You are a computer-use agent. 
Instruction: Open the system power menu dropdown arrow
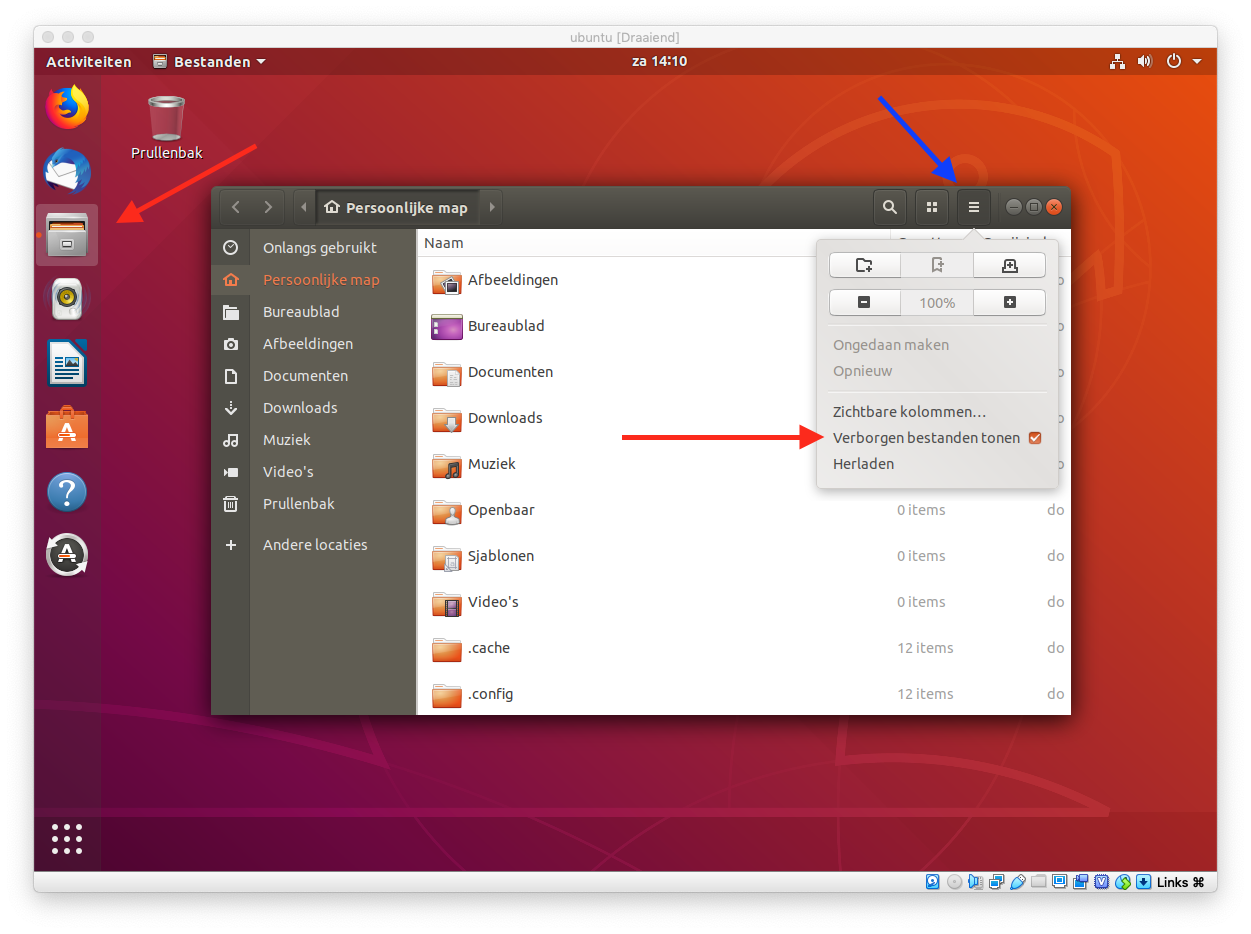(1197, 62)
